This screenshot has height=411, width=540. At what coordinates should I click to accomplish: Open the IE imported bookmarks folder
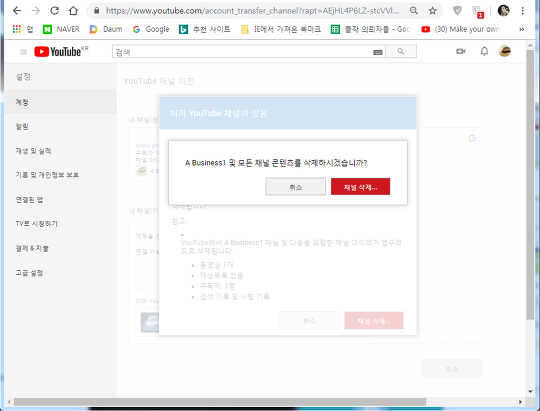point(281,29)
